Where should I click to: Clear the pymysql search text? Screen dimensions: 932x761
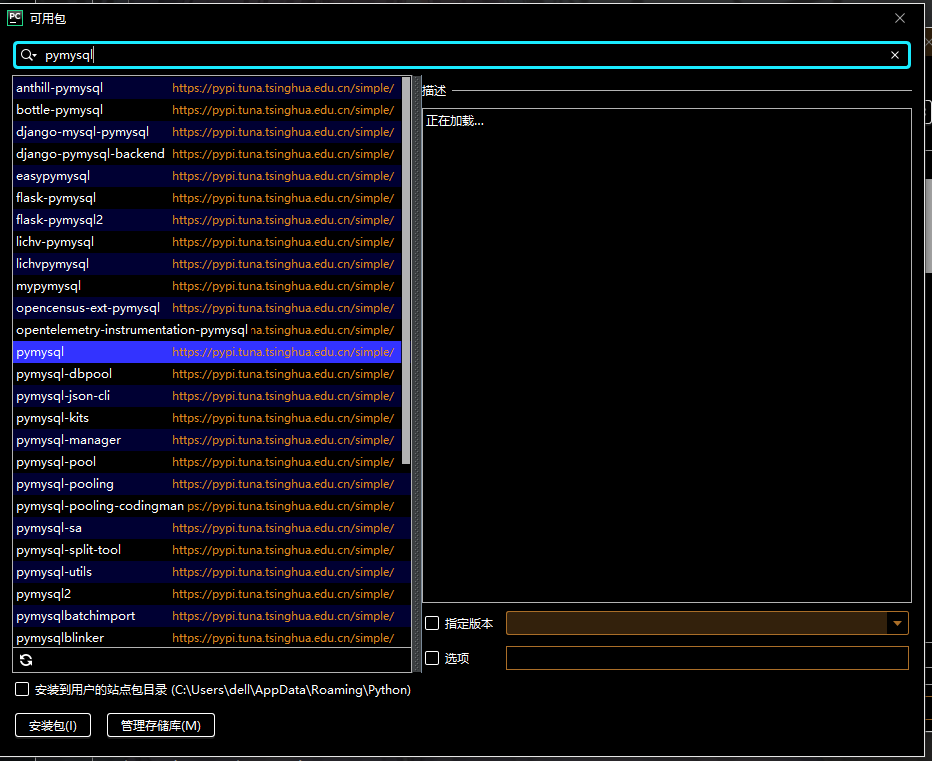895,55
